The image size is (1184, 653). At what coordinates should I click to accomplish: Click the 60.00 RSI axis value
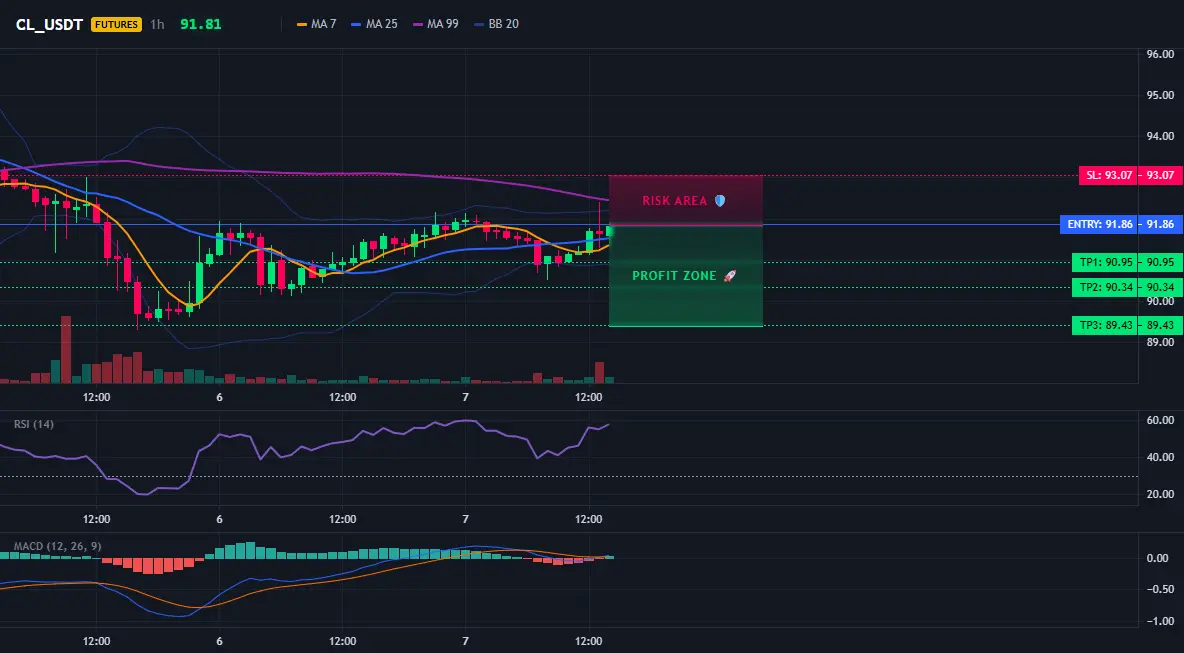(x=1161, y=420)
